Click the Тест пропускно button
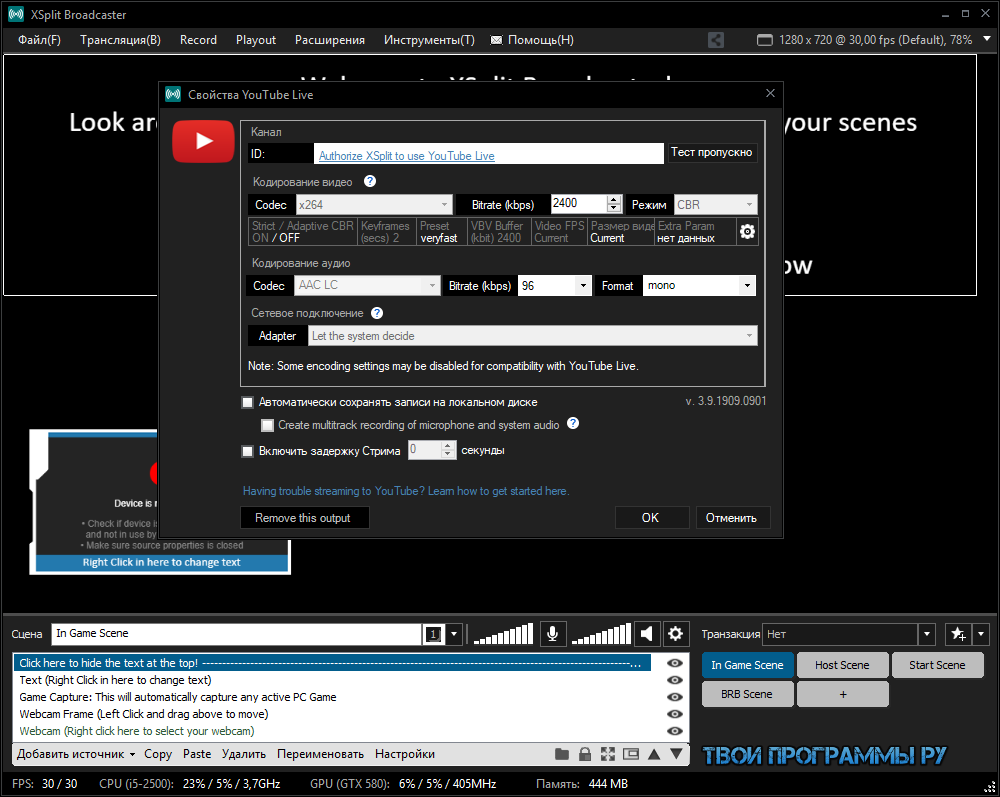 coord(712,152)
